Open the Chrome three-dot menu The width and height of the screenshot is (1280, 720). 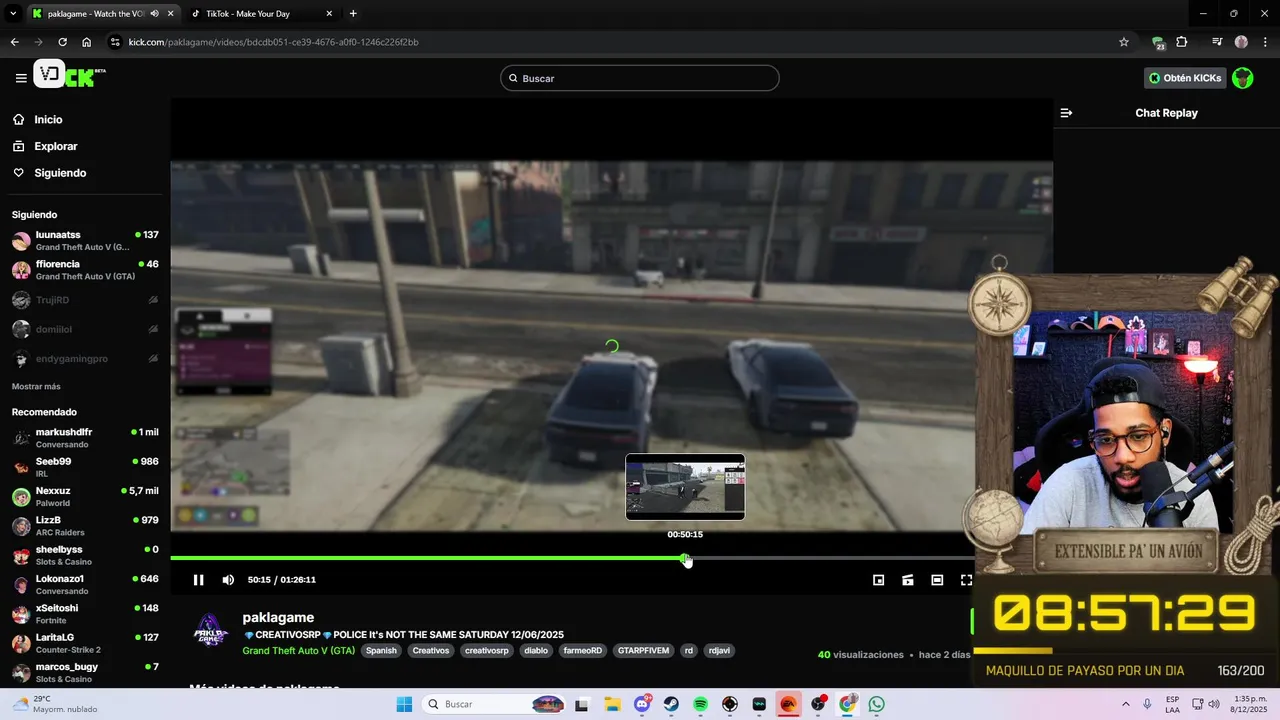(x=1263, y=42)
